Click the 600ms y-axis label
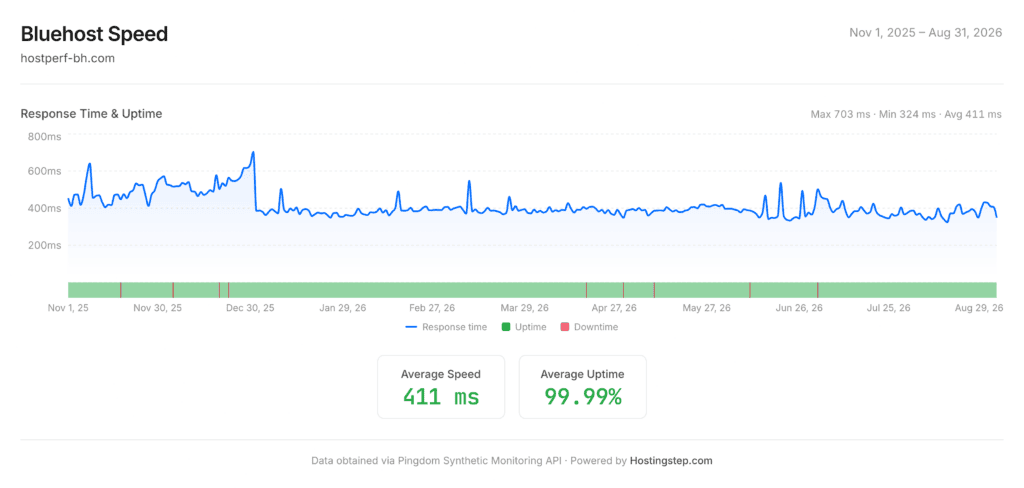 coord(44,171)
